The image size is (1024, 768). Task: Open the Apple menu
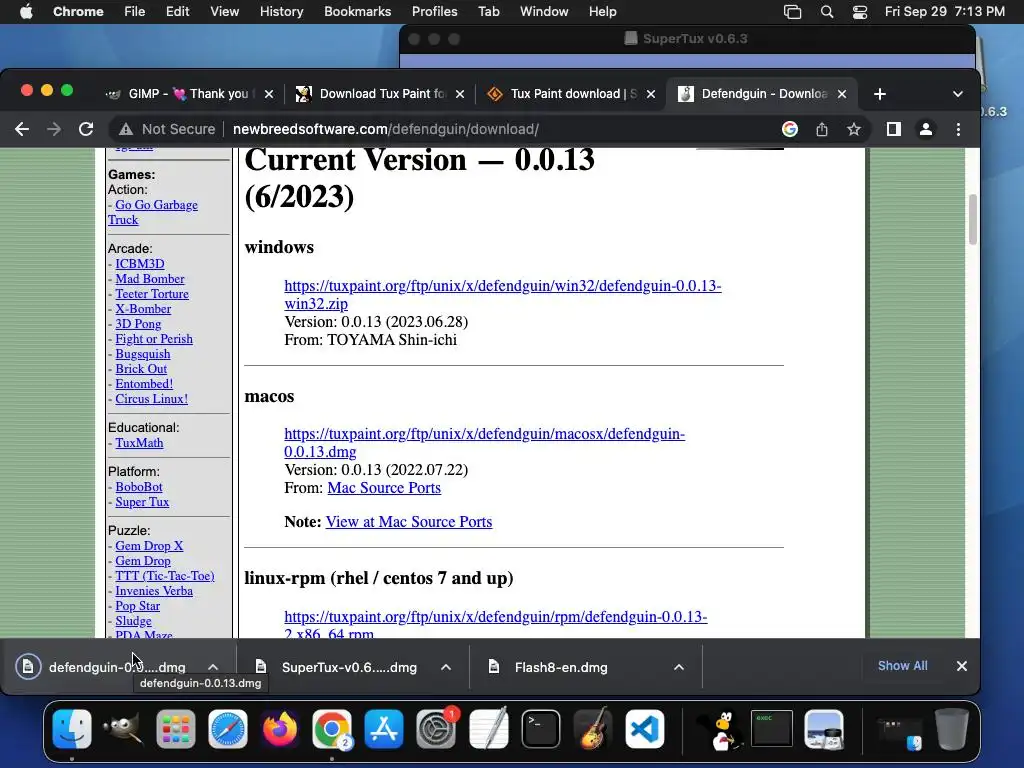(x=26, y=12)
